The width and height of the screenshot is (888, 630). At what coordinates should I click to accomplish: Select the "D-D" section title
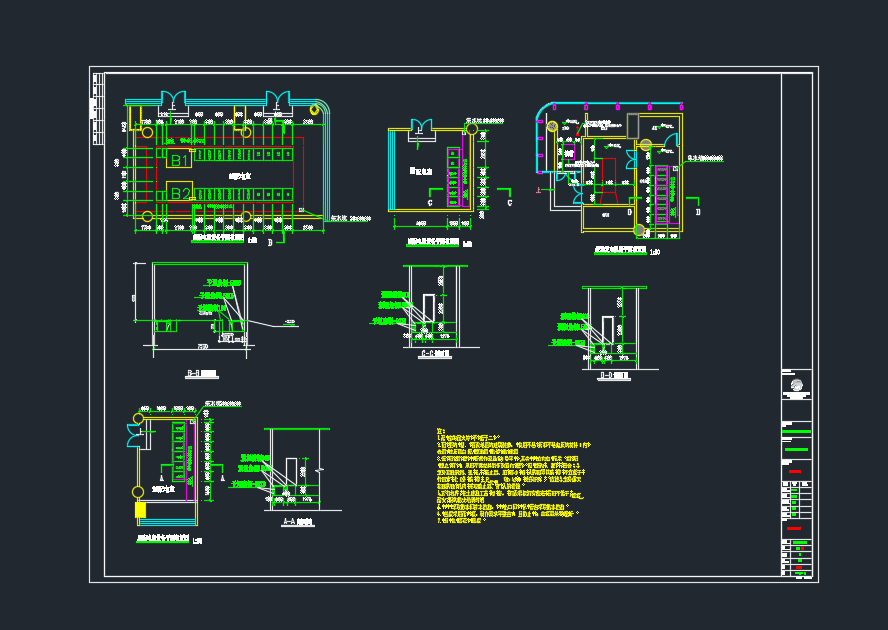point(614,375)
